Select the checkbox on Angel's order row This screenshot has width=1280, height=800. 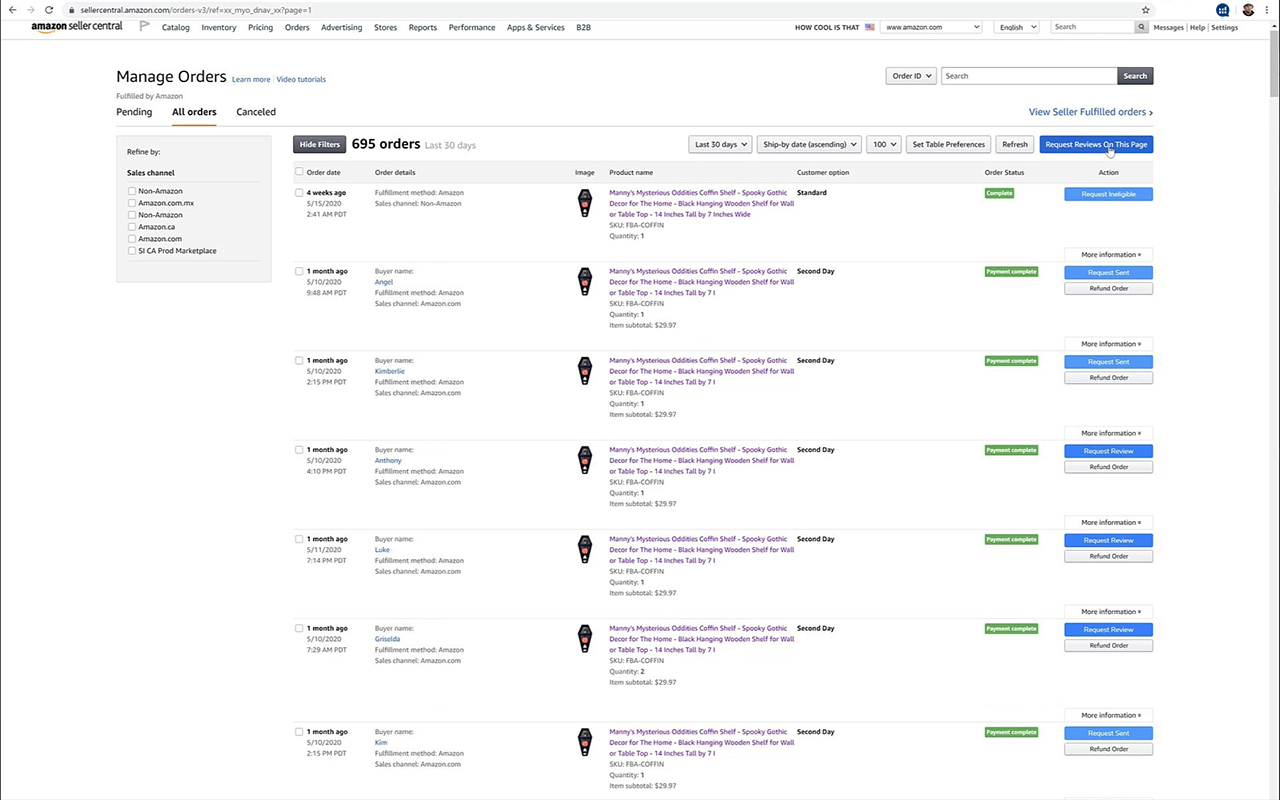pyautogui.click(x=299, y=271)
